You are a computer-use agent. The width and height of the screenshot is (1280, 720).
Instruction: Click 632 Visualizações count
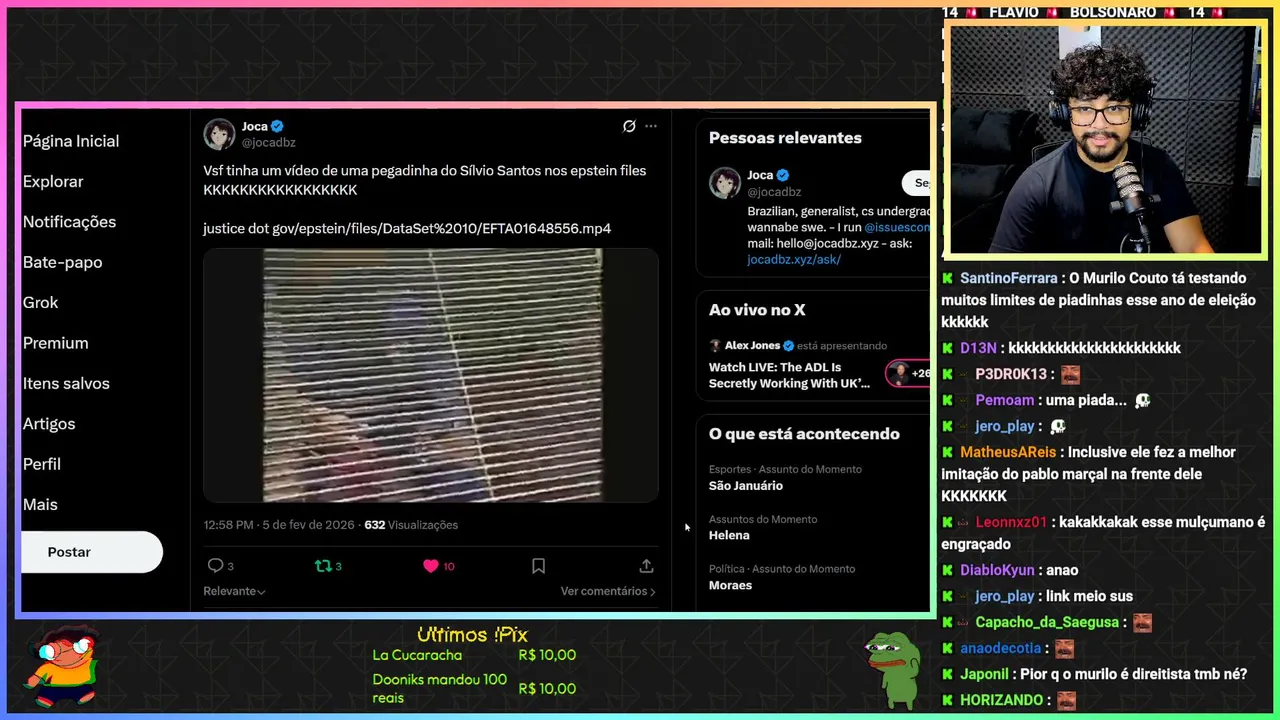tap(411, 525)
